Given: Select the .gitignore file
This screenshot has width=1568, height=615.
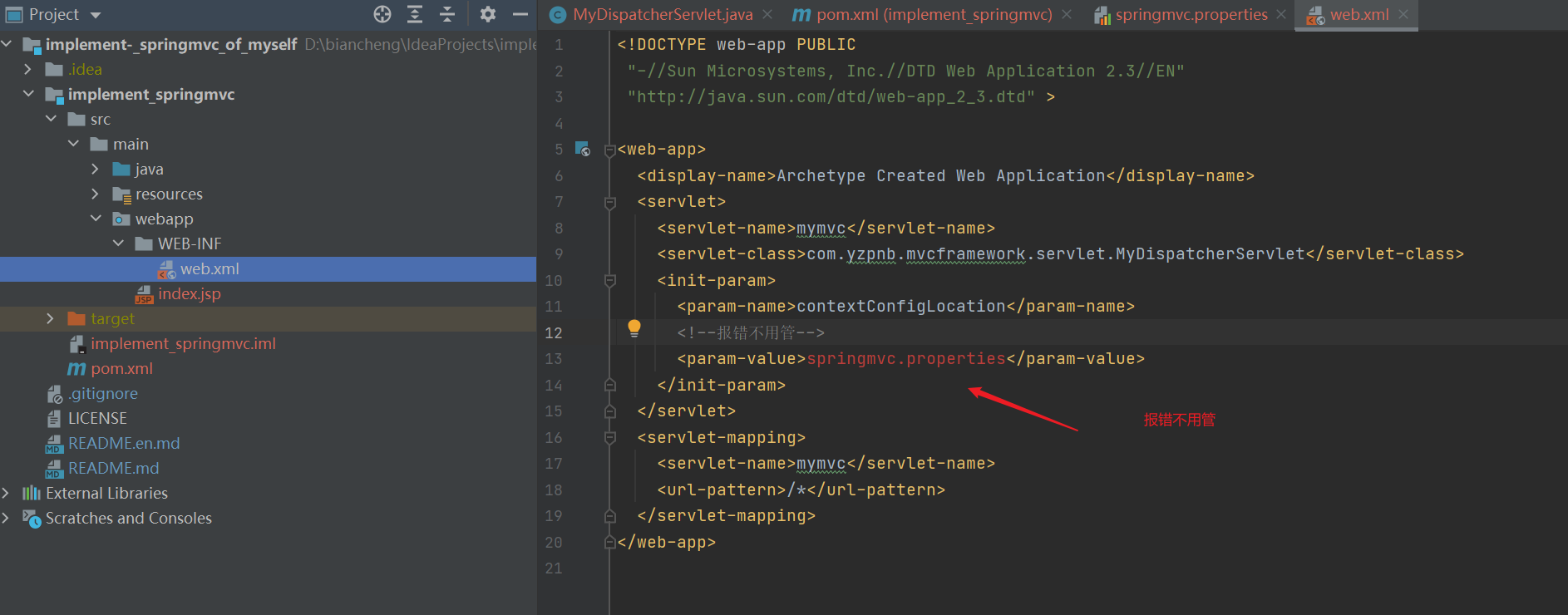Looking at the screenshot, I should [268, 393].
